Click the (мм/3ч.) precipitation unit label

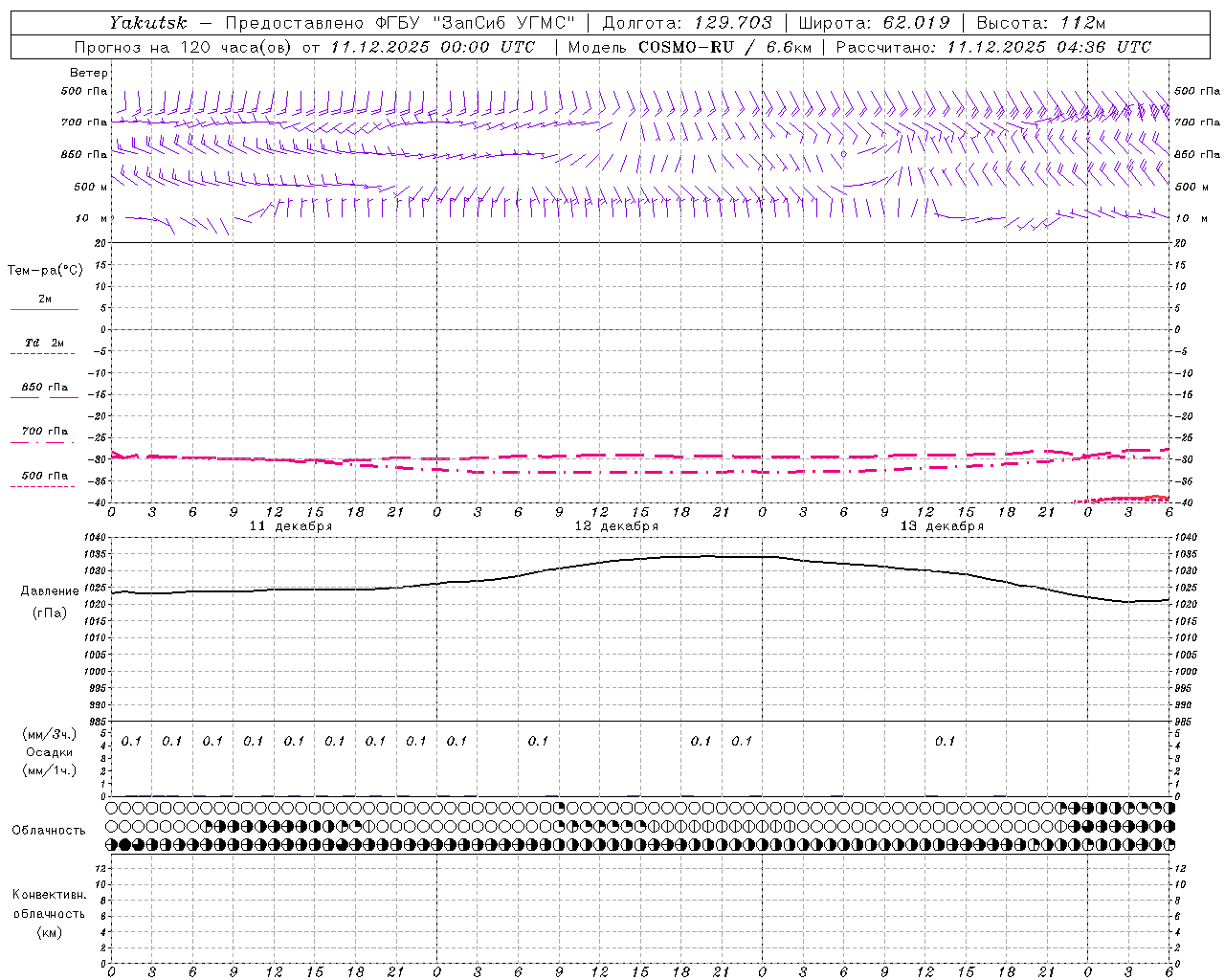pyautogui.click(x=50, y=735)
